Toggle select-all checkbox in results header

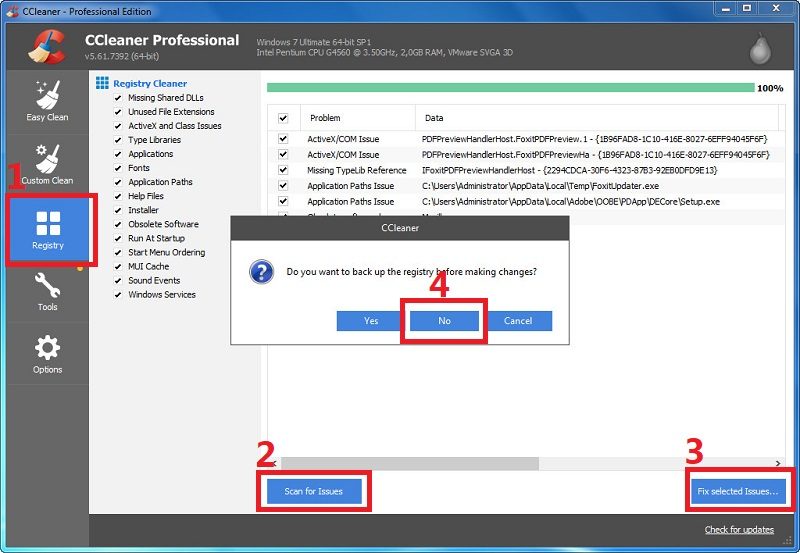283,118
